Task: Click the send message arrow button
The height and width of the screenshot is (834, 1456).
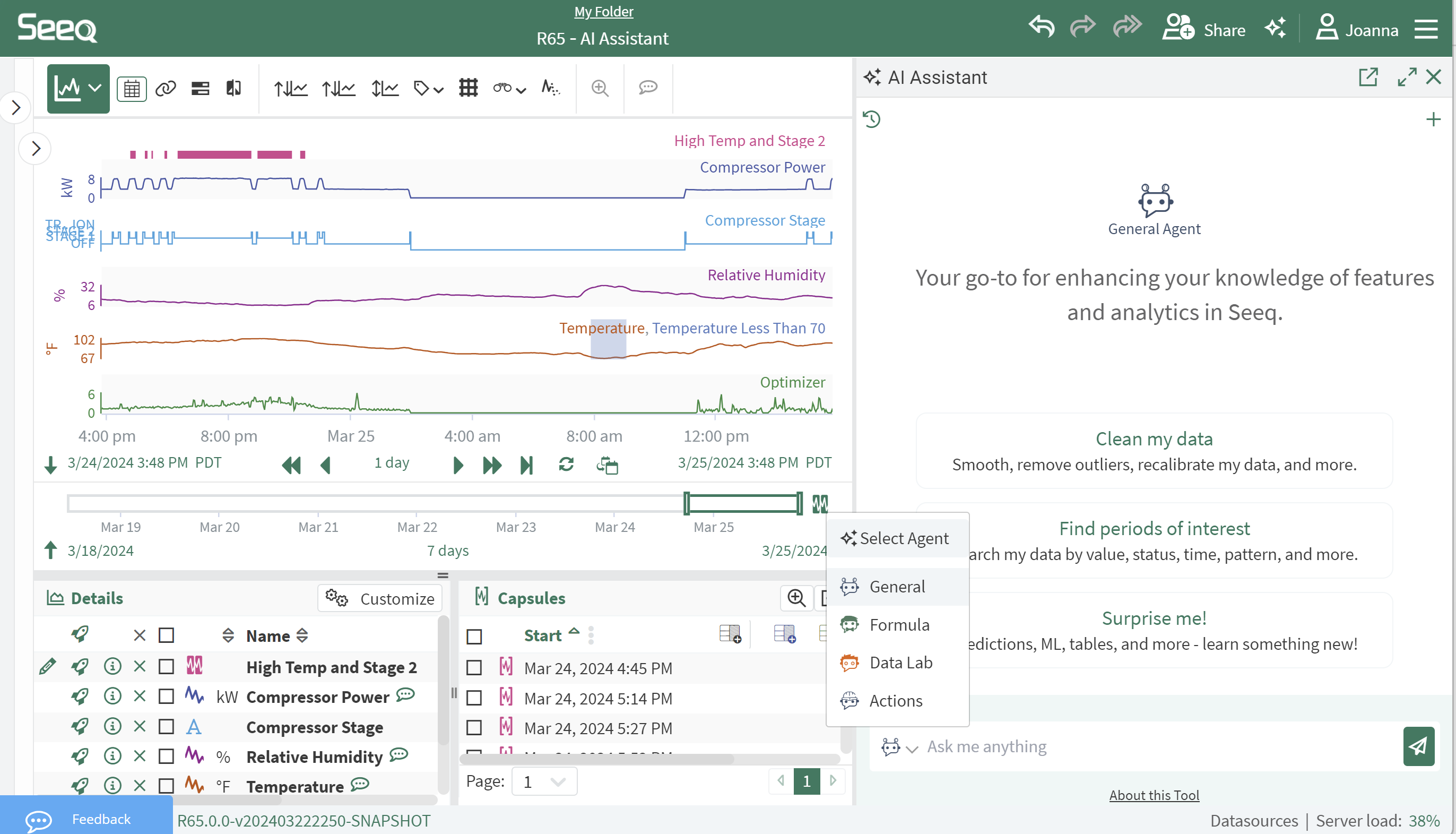Action: click(1418, 746)
